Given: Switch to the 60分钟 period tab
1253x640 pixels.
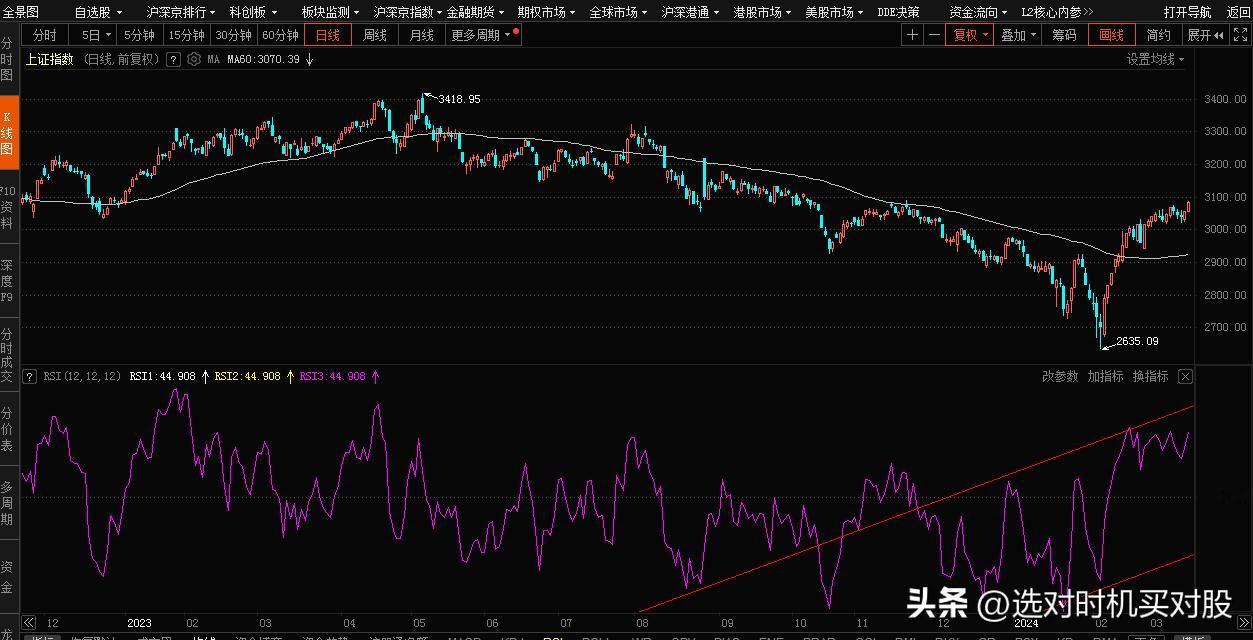Looking at the screenshot, I should 280,35.
